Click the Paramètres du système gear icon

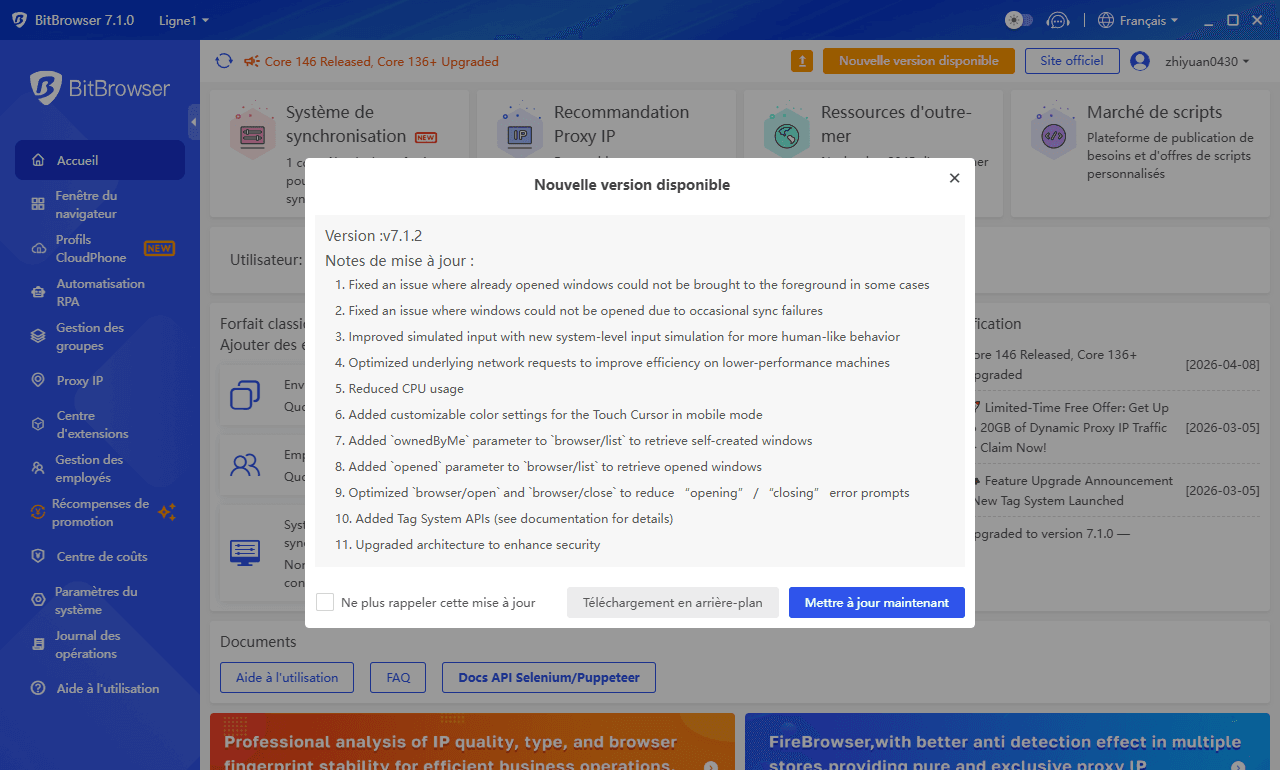(38, 600)
